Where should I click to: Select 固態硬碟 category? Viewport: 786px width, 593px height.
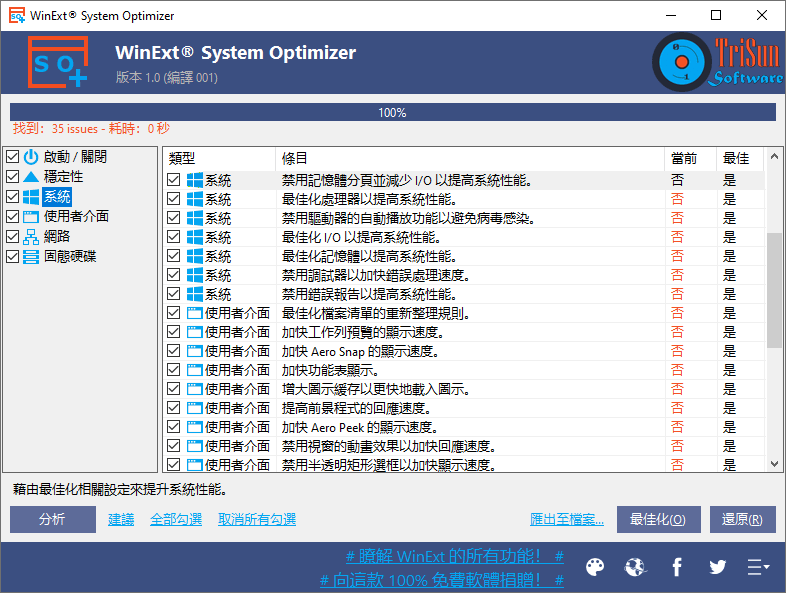coord(70,257)
